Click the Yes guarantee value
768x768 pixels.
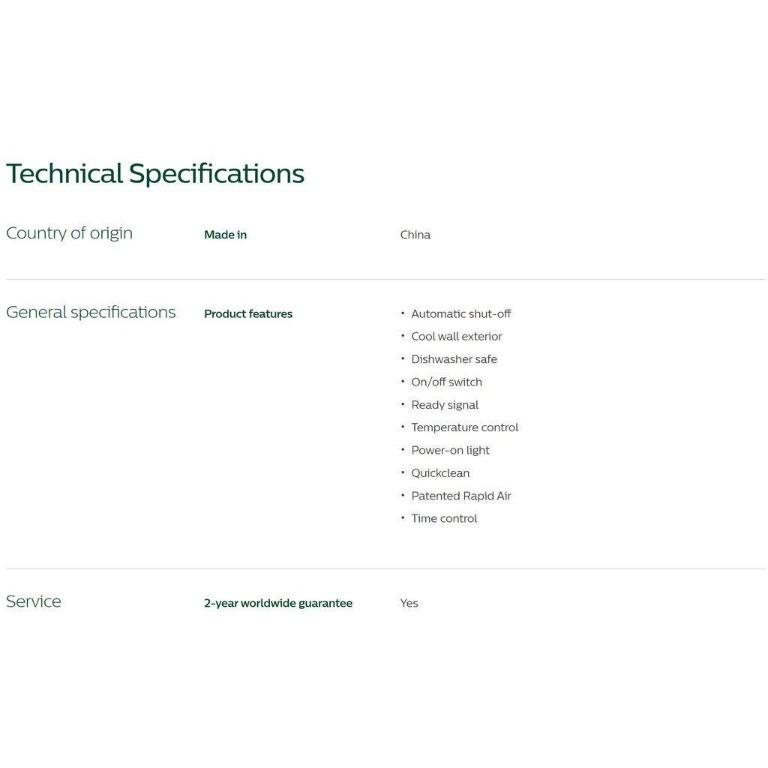[409, 603]
